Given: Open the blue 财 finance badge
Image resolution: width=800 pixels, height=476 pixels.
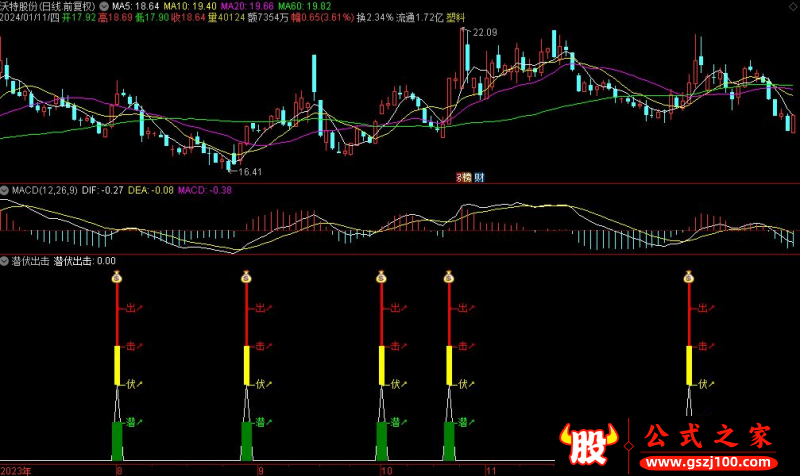Looking at the screenshot, I should point(479,178).
